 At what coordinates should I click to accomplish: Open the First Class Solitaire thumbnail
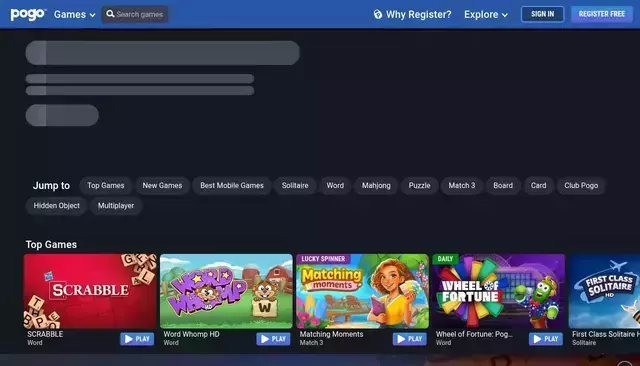click(604, 291)
